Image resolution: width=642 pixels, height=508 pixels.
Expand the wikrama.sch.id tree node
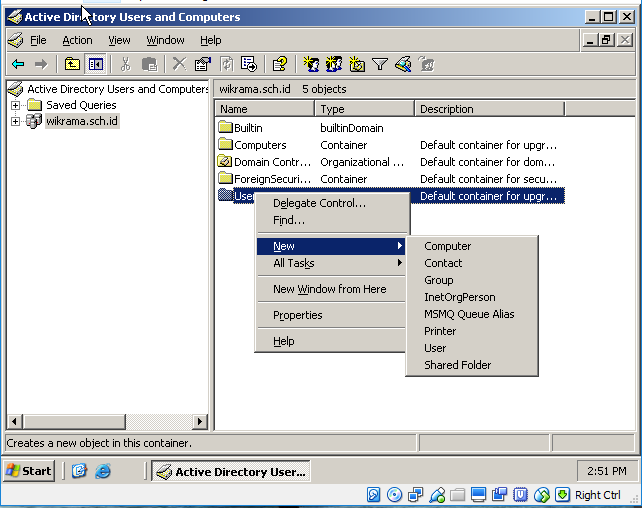tap(16, 121)
